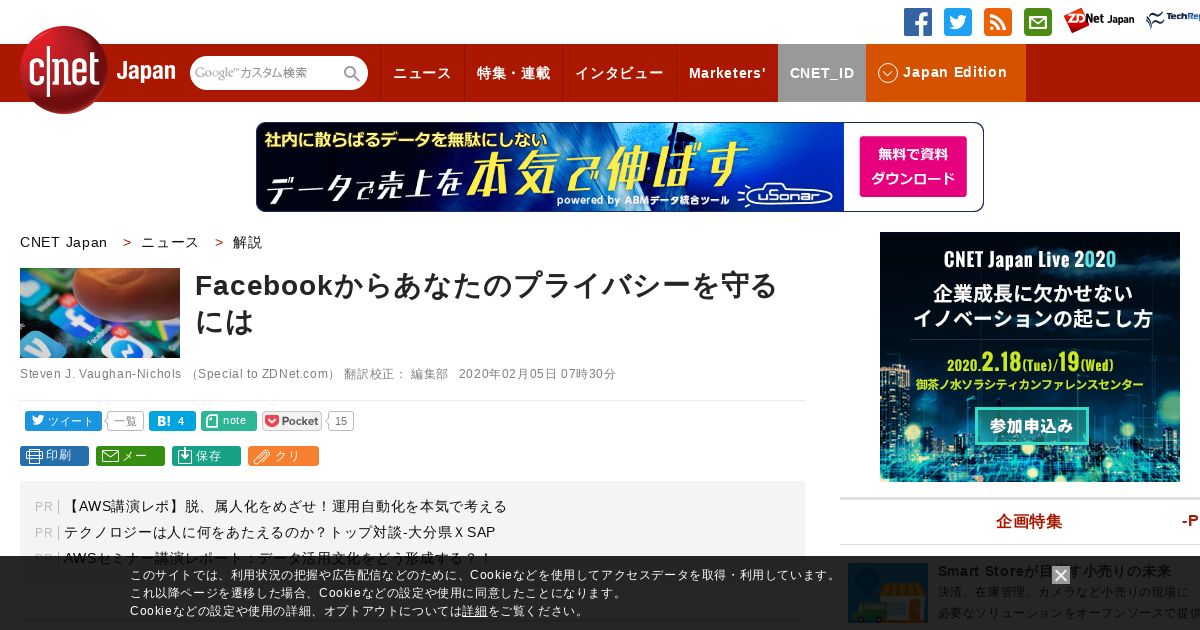Open the Smart Storeが目指す小売りの未来 headline
Viewport: 1200px width, 630px height.
tap(1054, 572)
